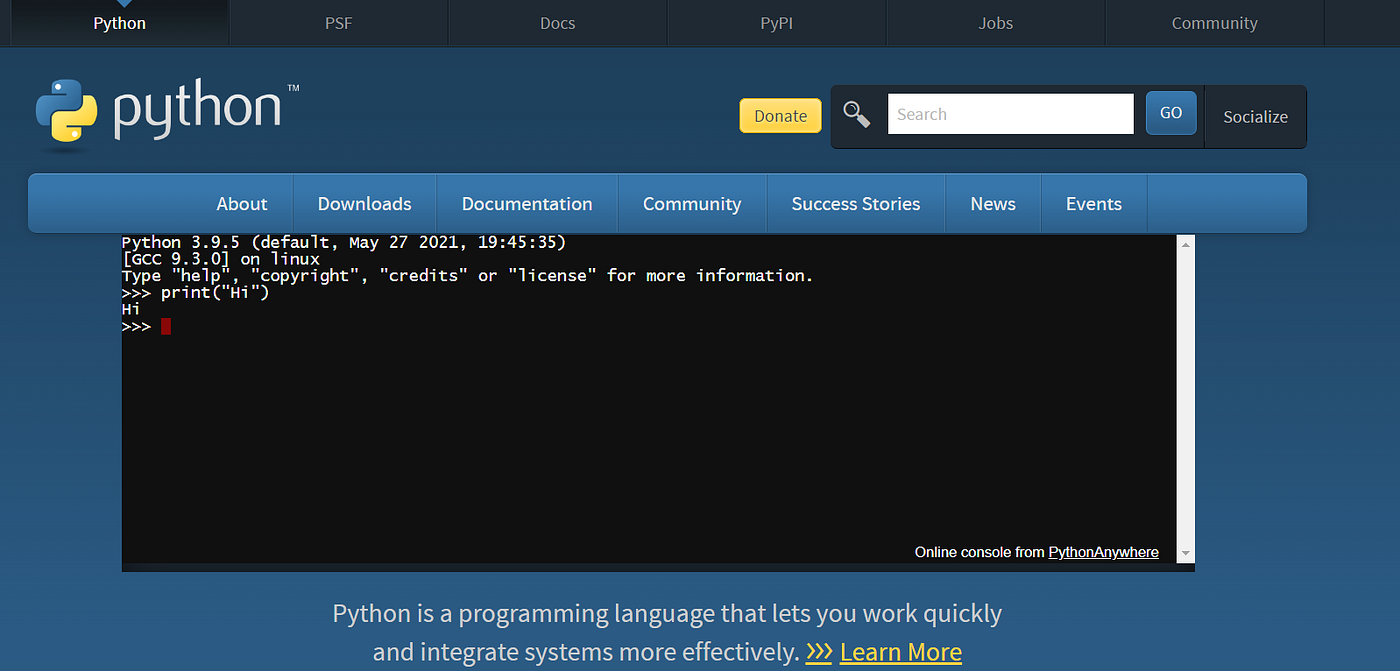
Task: Switch to the PyPI tab
Action: 776,23
